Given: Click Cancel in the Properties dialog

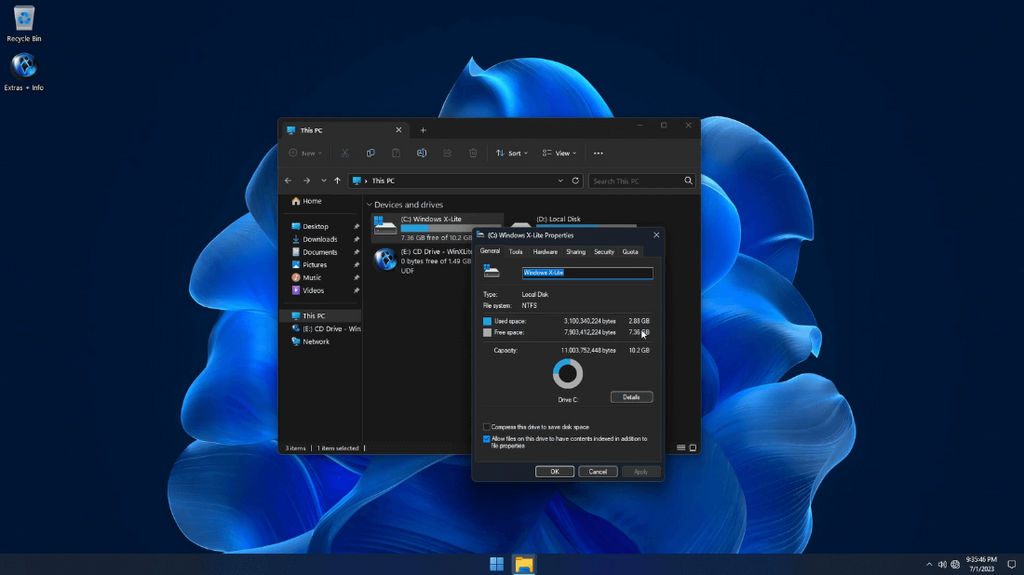Looking at the screenshot, I should [x=598, y=472].
